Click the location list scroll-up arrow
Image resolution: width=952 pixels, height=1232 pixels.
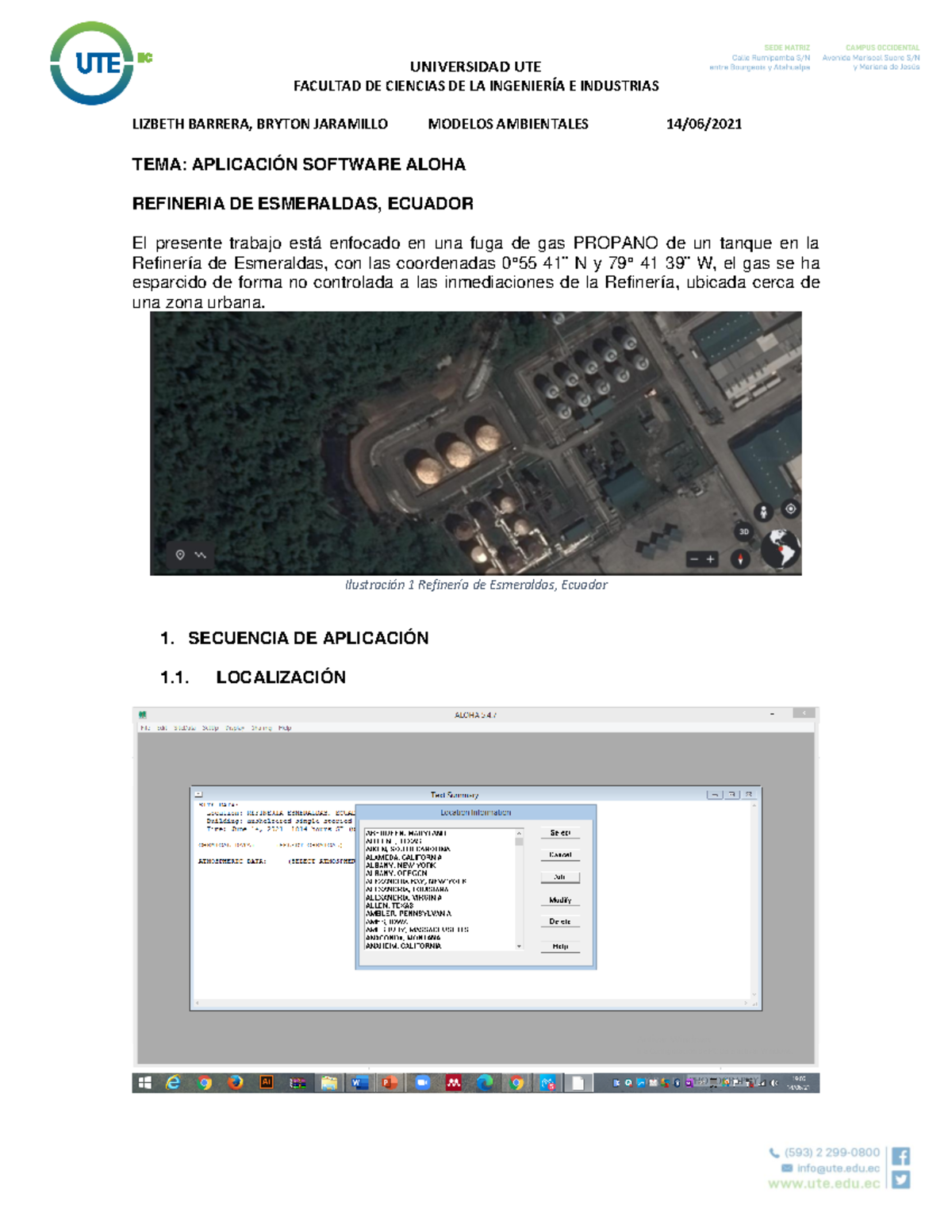point(520,833)
